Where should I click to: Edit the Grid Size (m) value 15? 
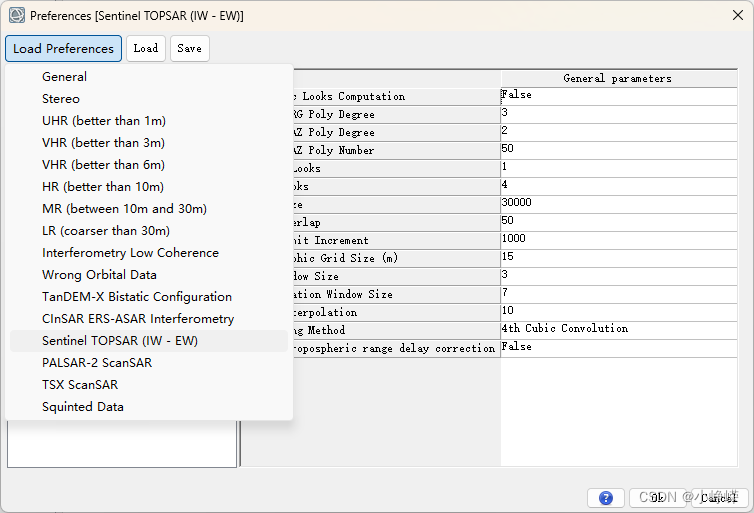(618, 258)
